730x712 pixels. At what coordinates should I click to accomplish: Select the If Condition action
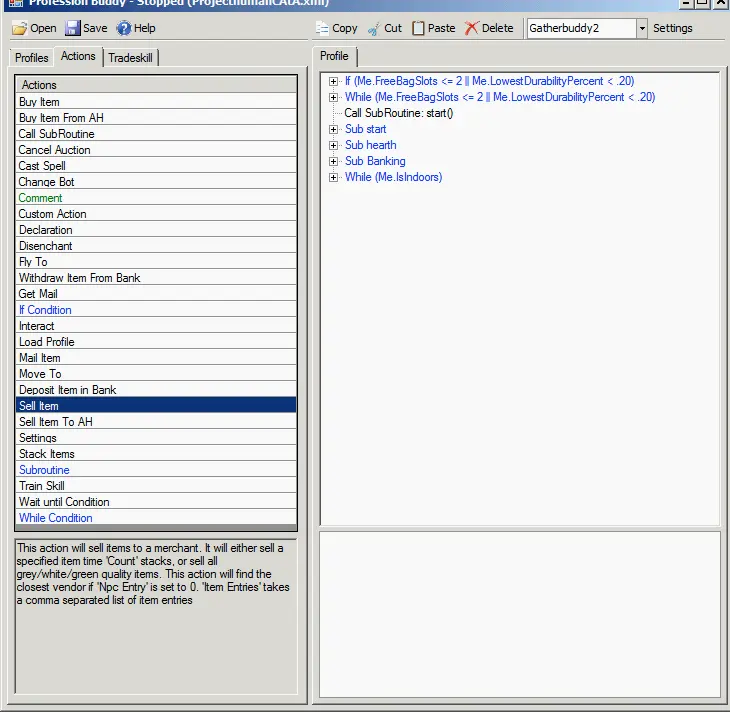(45, 310)
